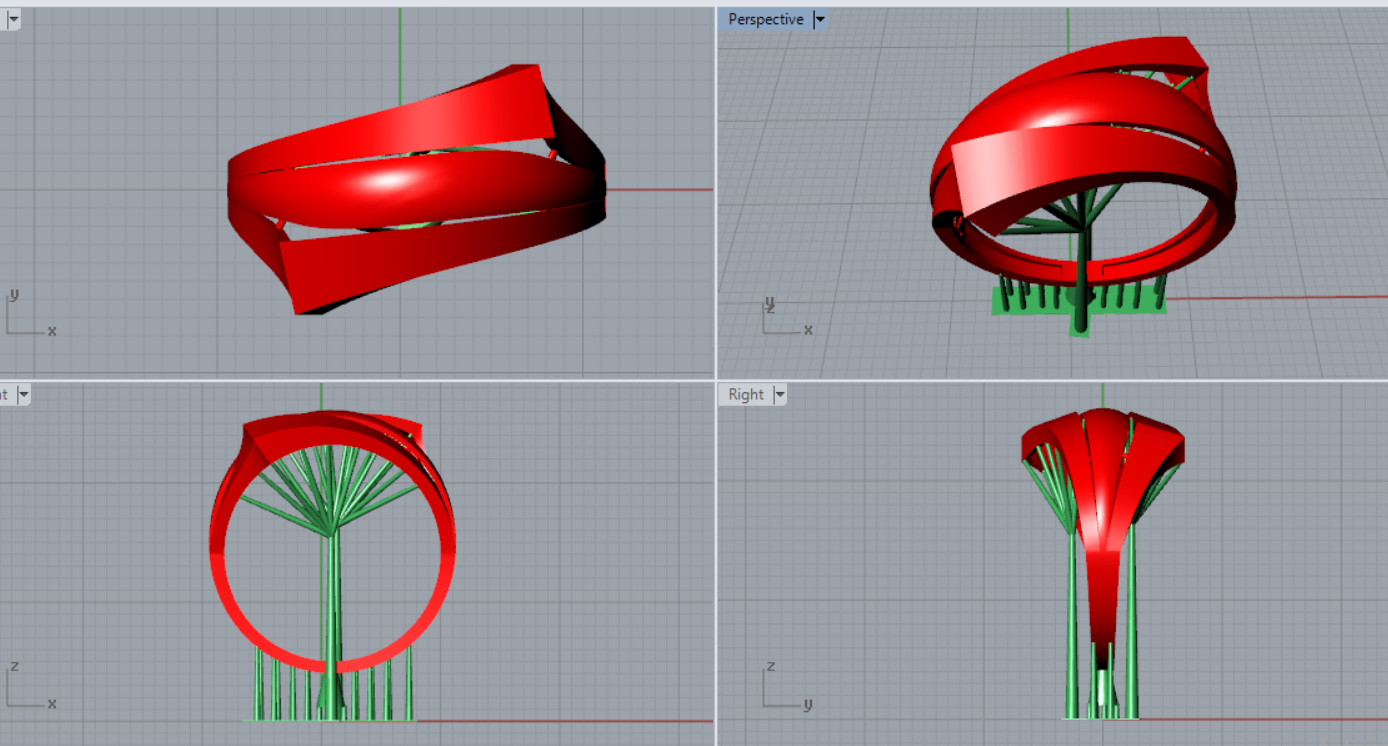The width and height of the screenshot is (1388, 746).
Task: Open the Right viewport dropdown arrow
Action: coord(778,395)
